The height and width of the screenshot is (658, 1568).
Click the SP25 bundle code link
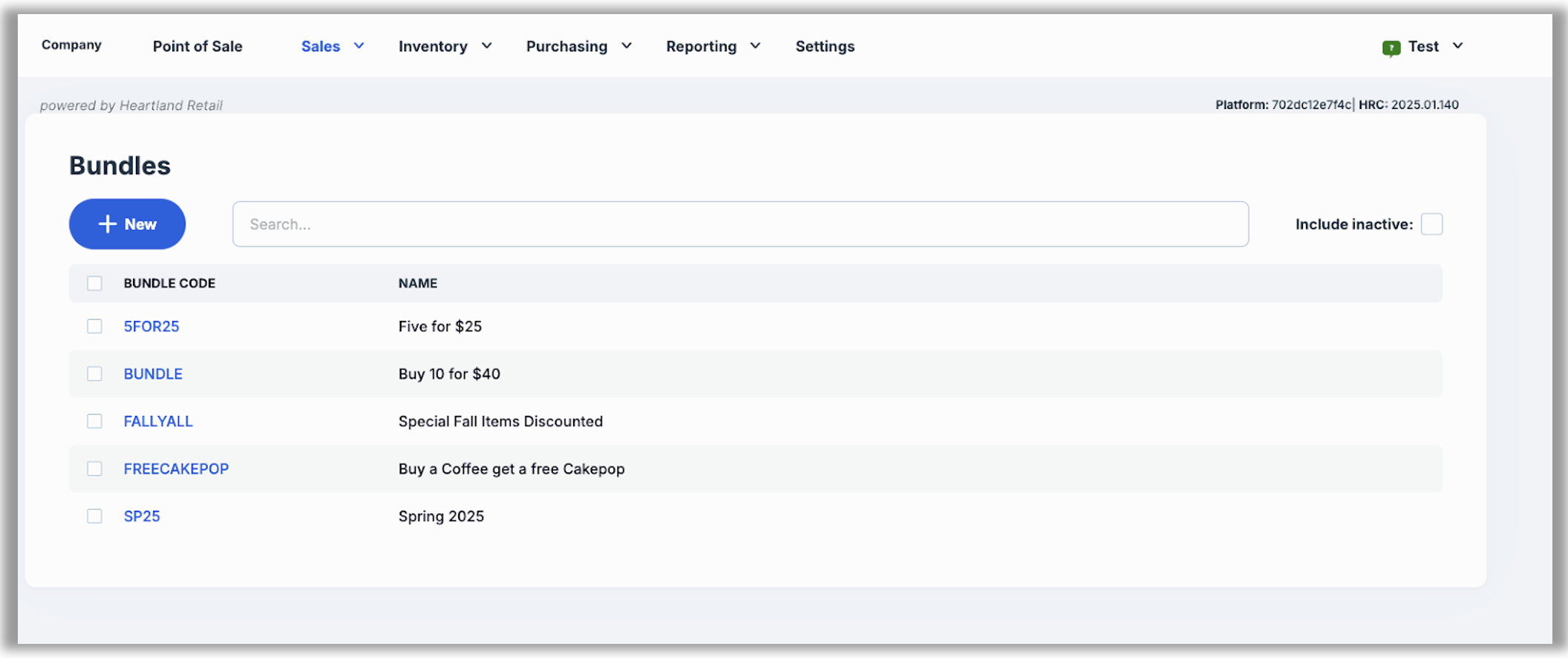pyautogui.click(x=142, y=516)
